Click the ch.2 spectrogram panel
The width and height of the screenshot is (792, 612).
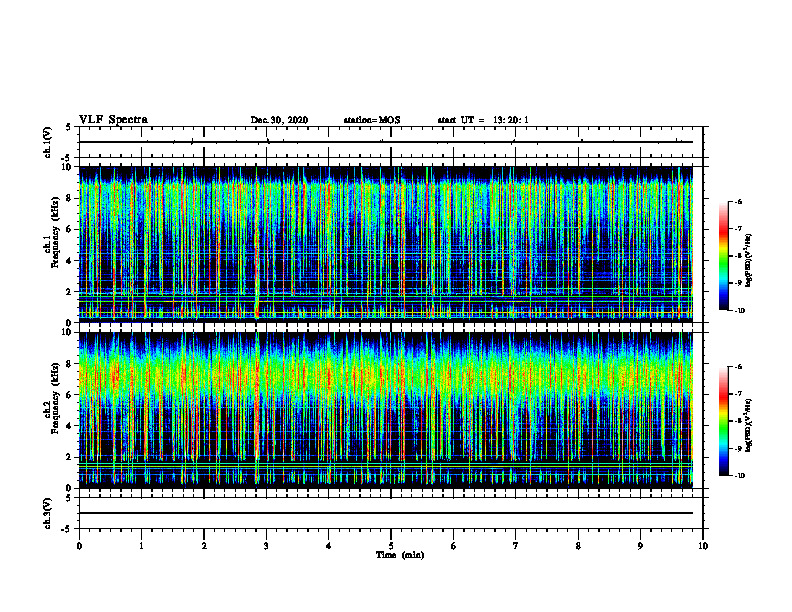[386, 410]
